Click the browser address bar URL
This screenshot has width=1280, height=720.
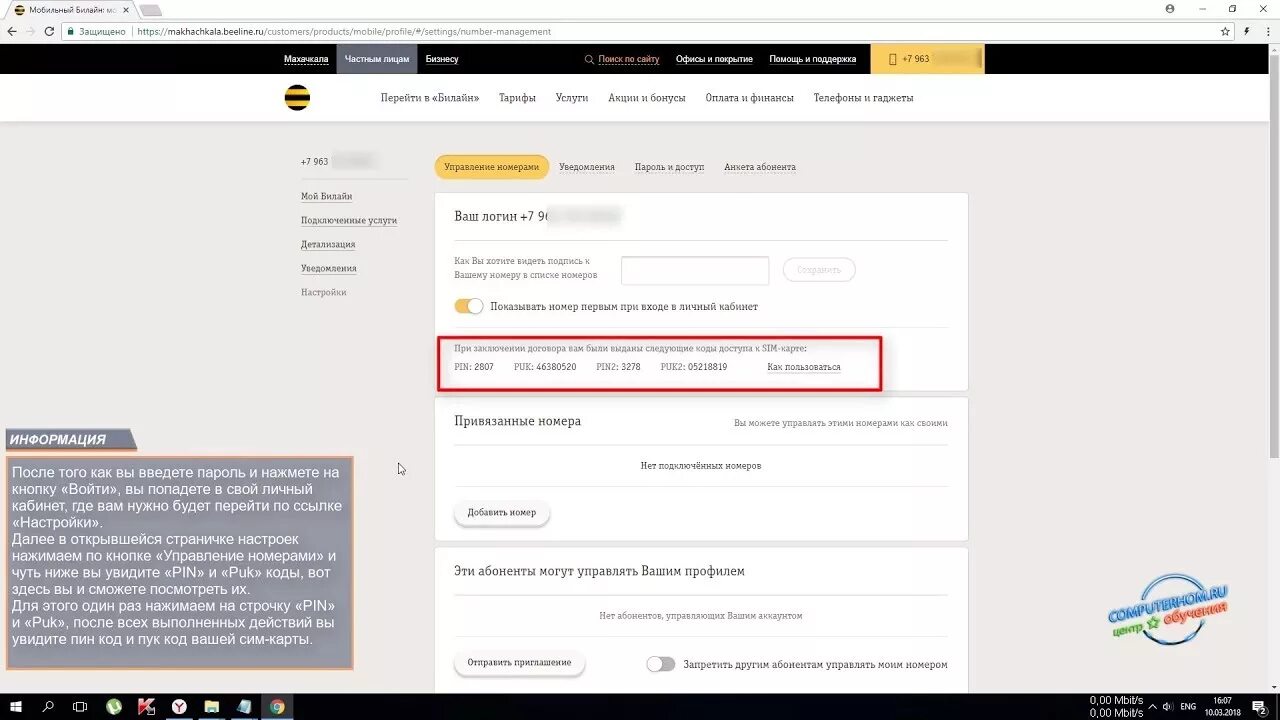coord(344,31)
